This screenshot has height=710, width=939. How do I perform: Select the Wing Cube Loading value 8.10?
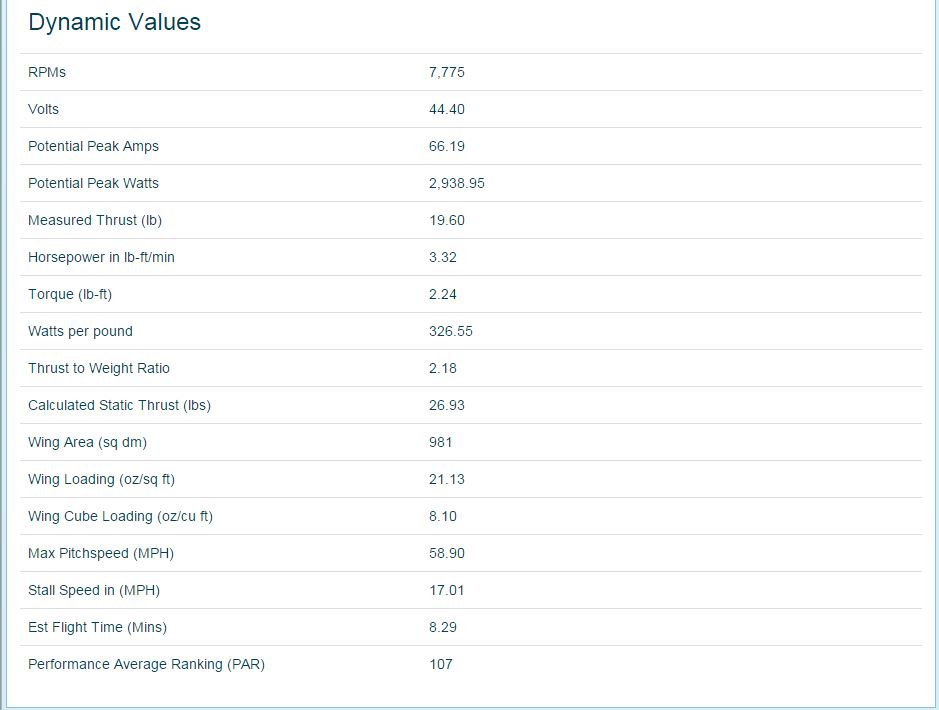click(443, 517)
